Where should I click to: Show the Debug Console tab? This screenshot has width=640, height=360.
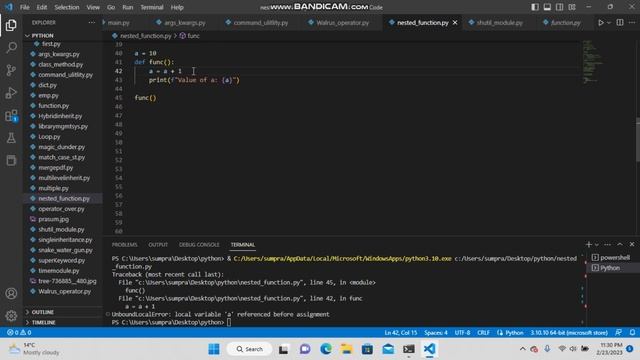click(x=199, y=245)
